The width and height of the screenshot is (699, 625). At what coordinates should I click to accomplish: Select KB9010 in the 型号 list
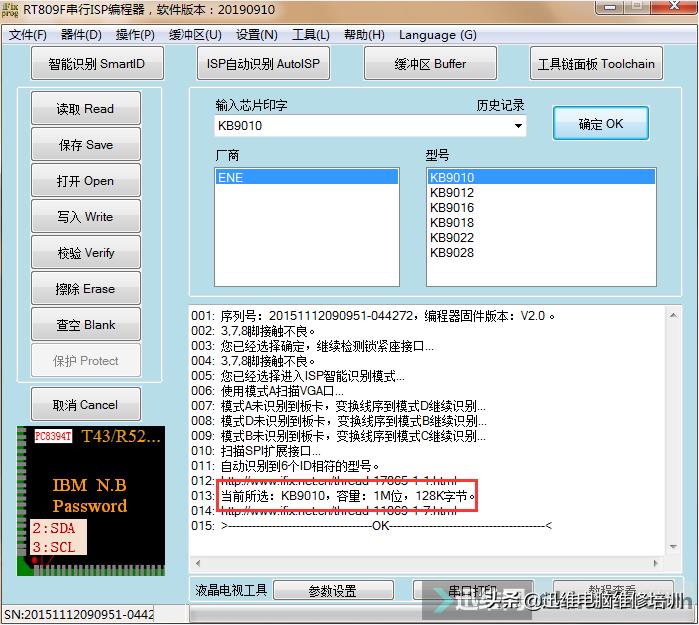(x=541, y=177)
